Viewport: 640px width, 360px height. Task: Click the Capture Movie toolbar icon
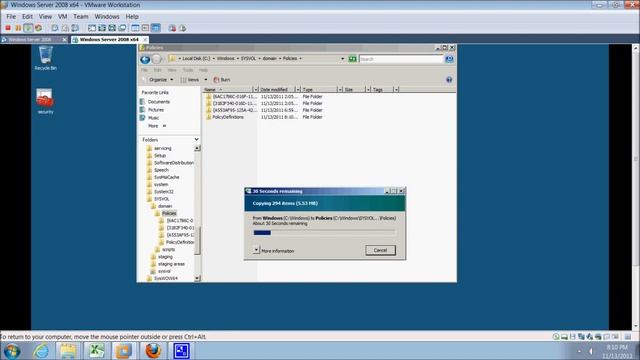point(182,28)
